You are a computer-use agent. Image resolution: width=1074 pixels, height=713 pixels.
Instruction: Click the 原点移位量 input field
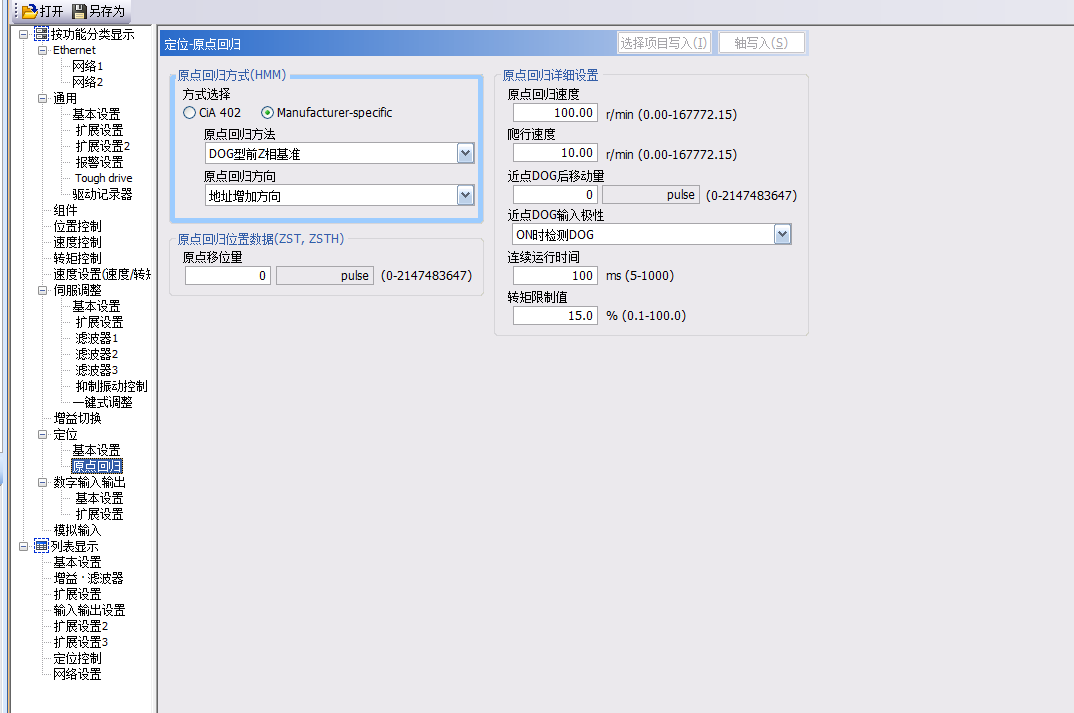(x=227, y=275)
